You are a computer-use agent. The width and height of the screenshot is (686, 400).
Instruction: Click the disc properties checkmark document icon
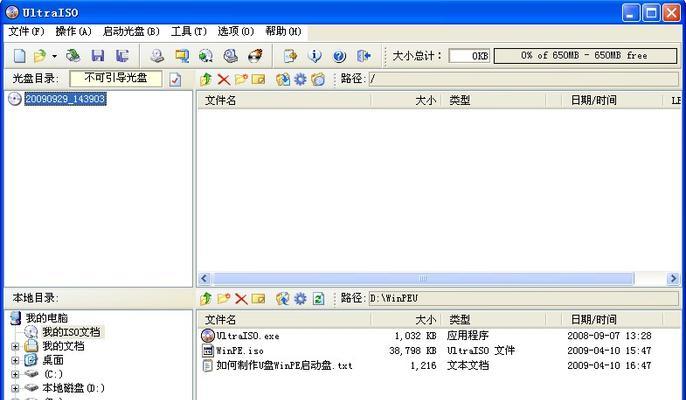pos(175,79)
